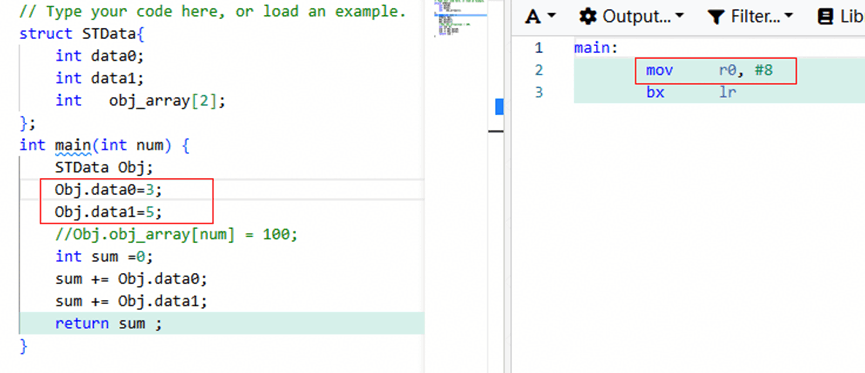The height and width of the screenshot is (373, 865).
Task: Click the blue editor scrollbar marker
Action: click(500, 106)
